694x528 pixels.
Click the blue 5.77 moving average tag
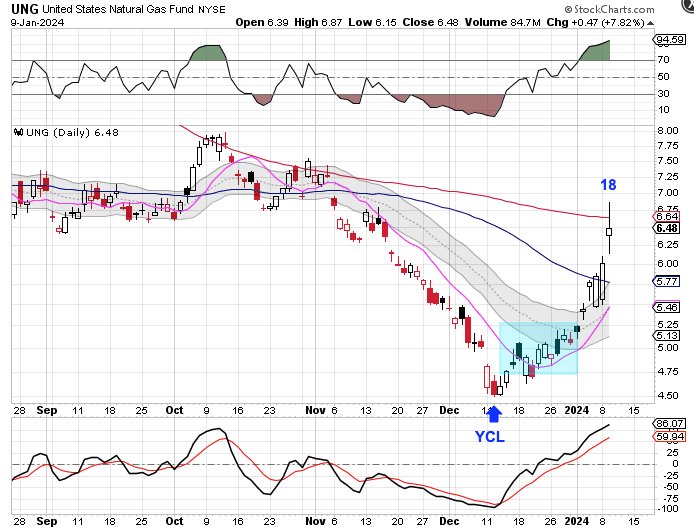point(668,282)
